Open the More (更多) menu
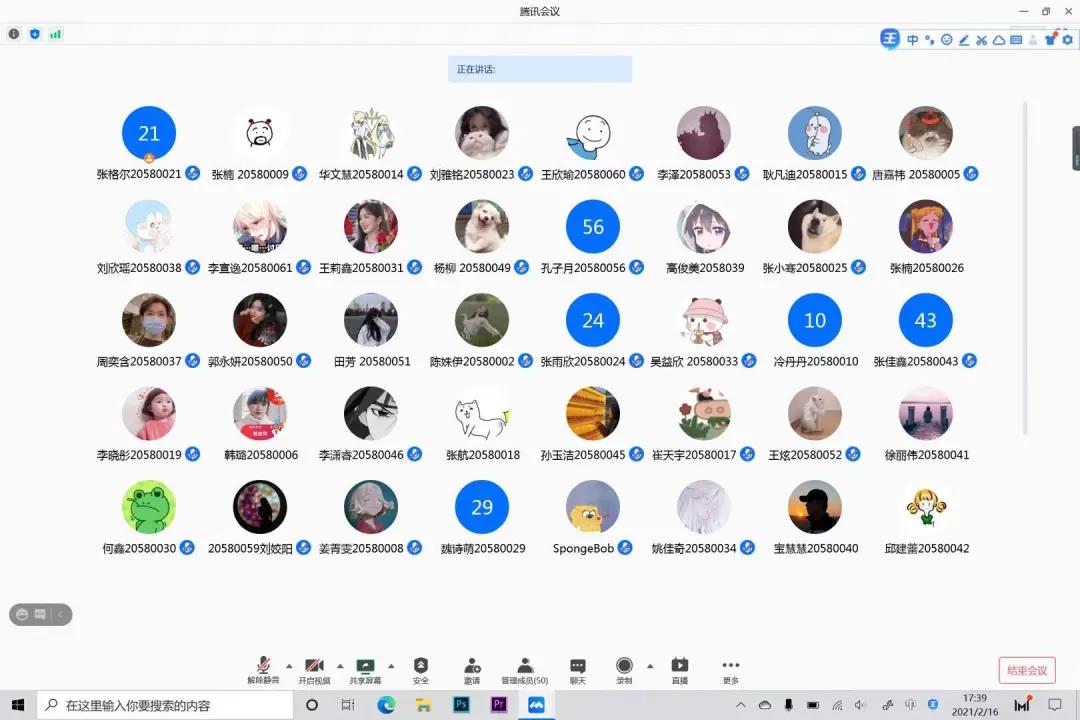This screenshot has width=1080, height=720. coord(731,667)
